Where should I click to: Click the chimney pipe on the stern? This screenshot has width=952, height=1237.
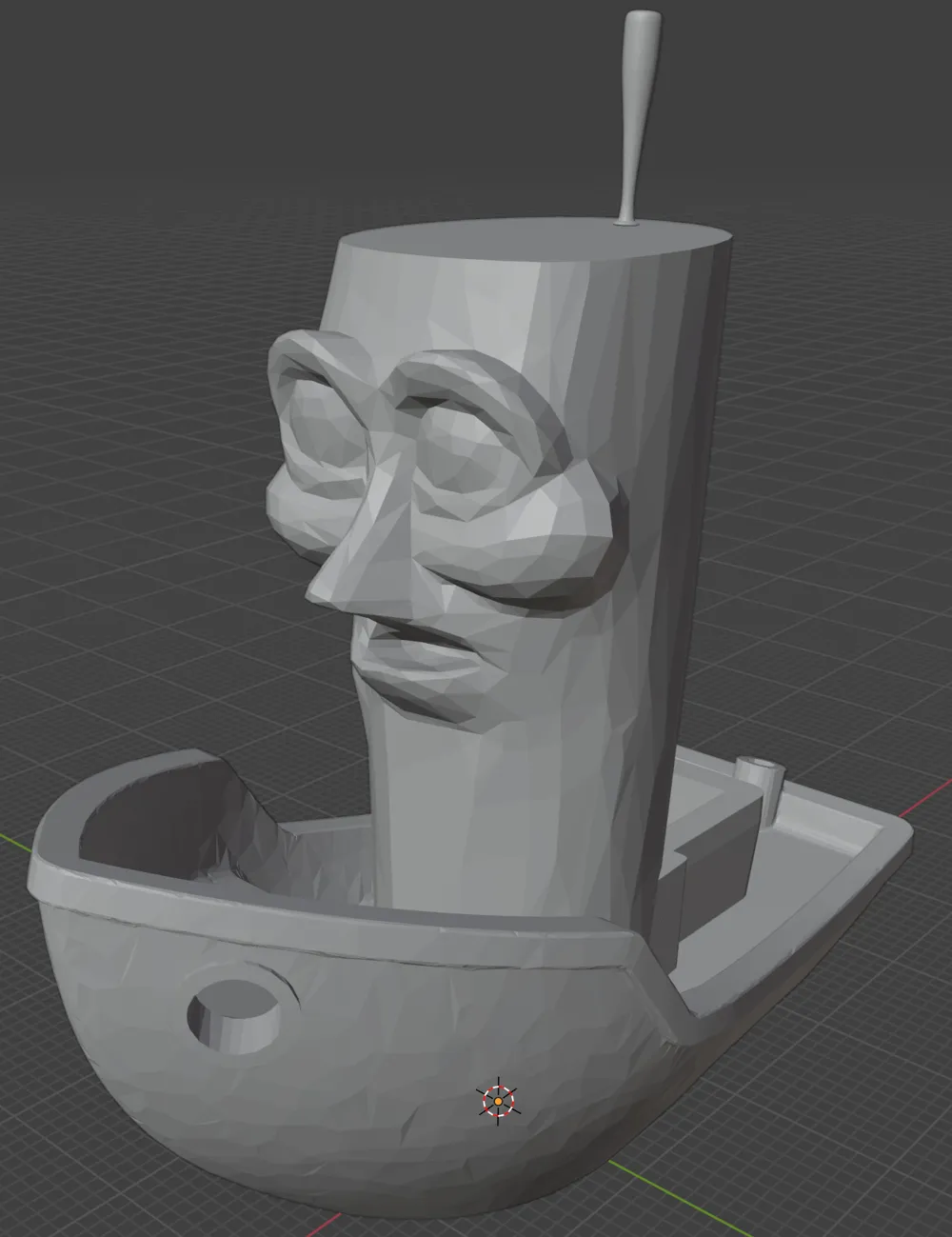pos(762,790)
